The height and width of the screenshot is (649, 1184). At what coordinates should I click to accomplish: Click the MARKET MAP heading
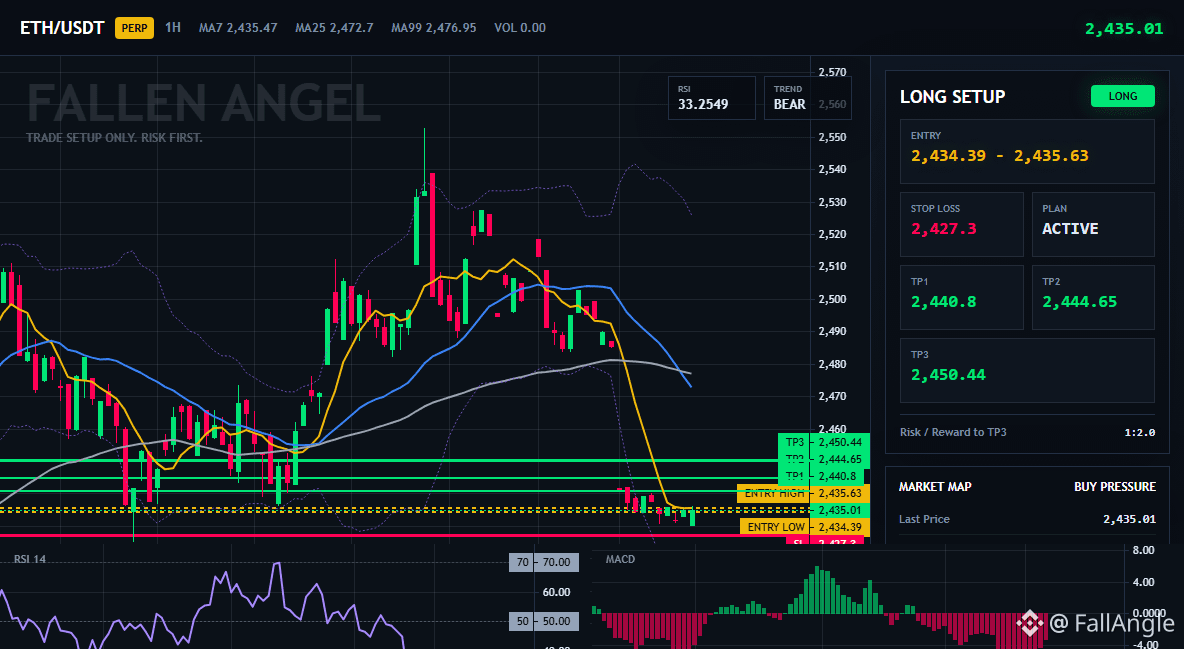935,487
